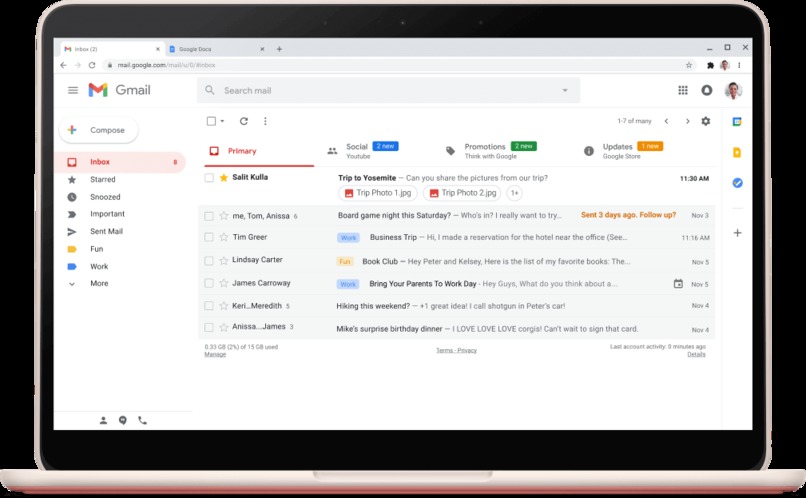Screen dimensions: 806x498
Task: Reload the page in the browser
Action: (92, 65)
